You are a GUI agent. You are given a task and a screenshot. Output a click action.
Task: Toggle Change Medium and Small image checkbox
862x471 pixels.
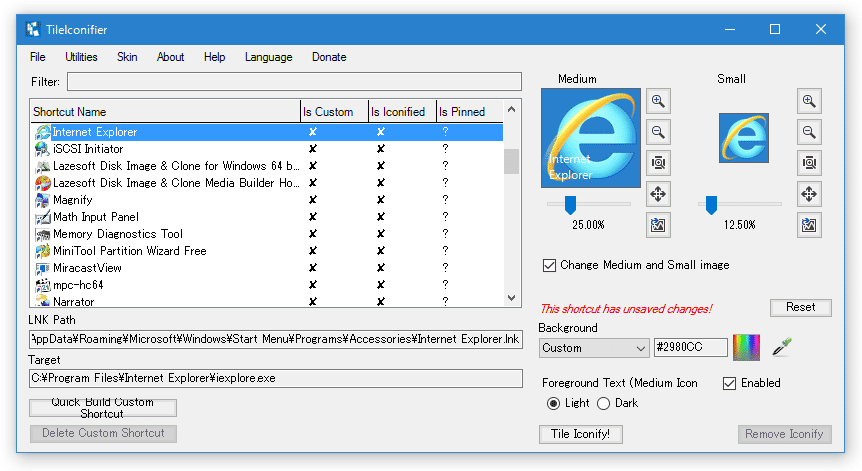point(549,265)
